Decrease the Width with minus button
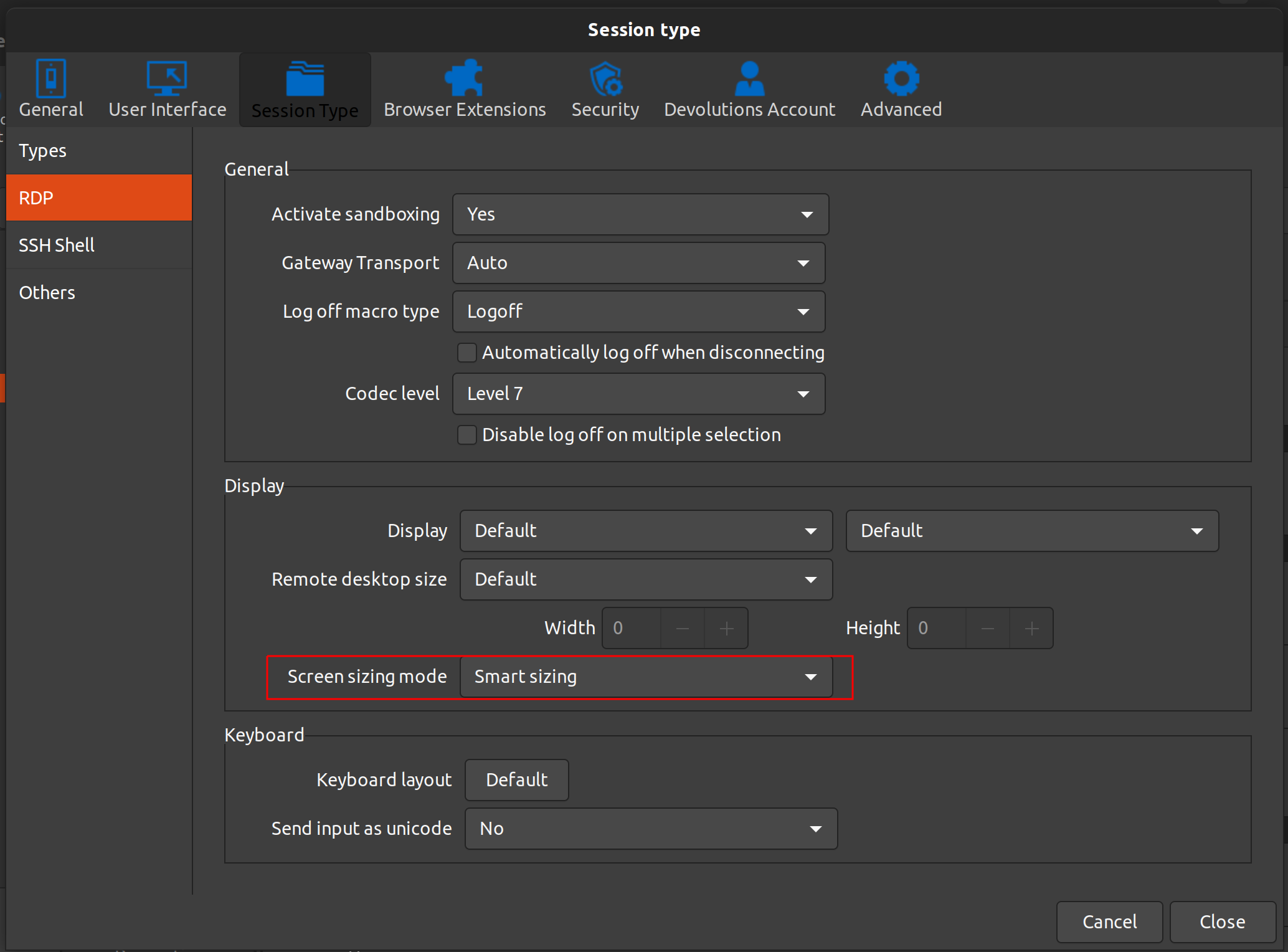 (x=683, y=628)
